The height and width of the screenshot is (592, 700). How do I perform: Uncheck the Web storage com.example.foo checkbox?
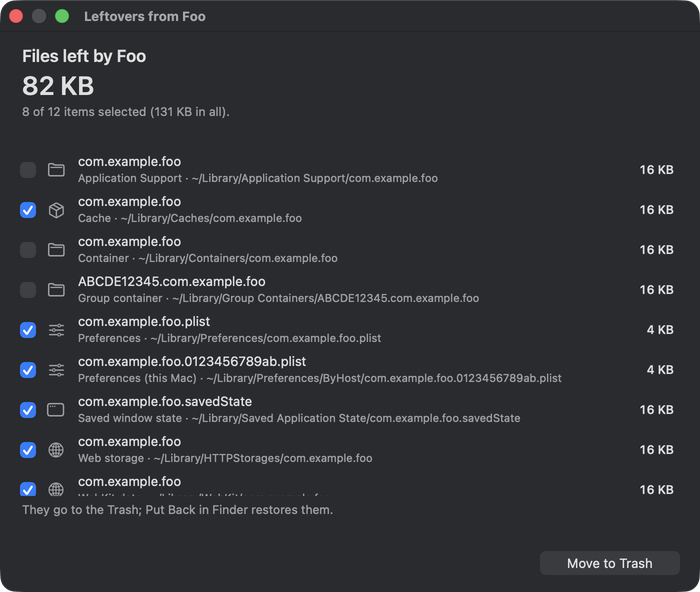pos(28,450)
